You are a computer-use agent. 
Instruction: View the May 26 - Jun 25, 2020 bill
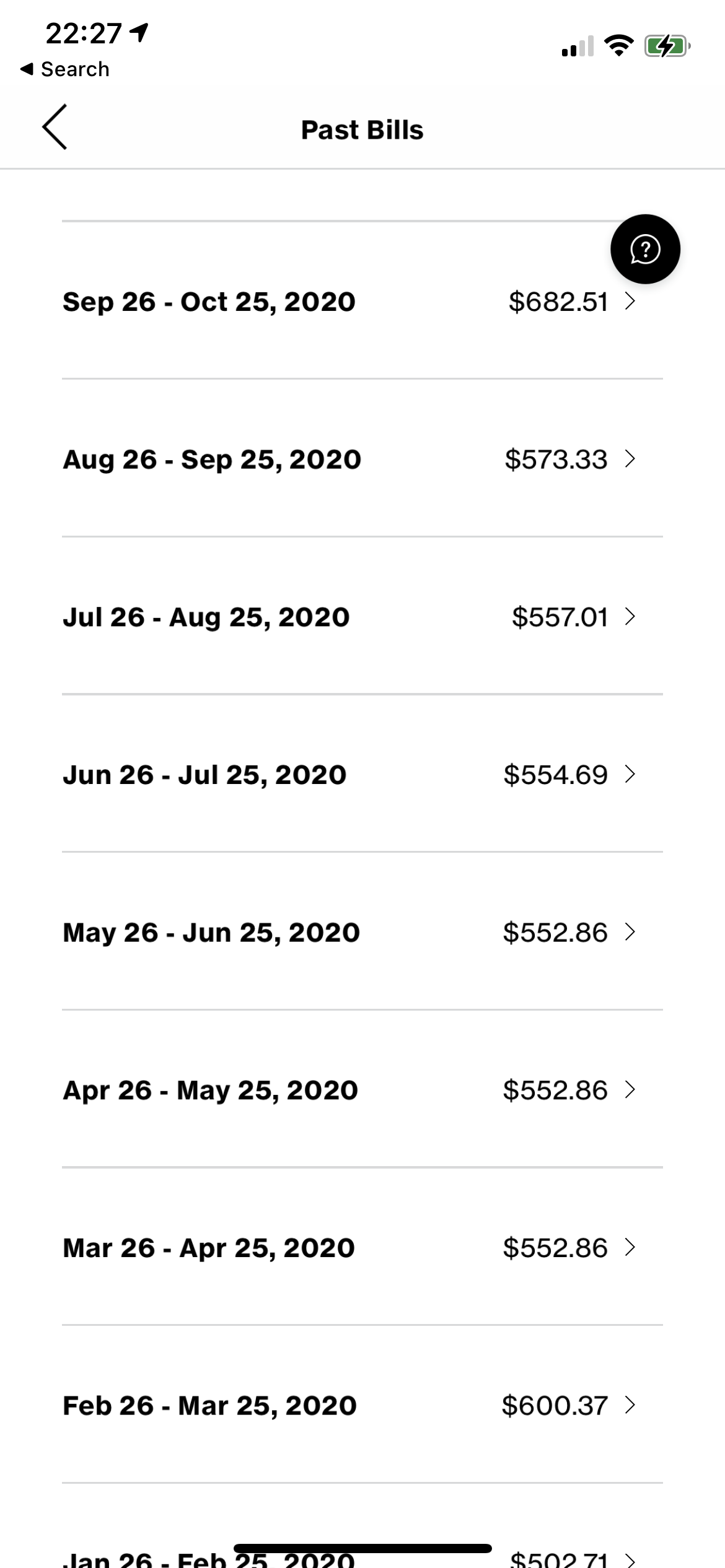click(x=362, y=932)
